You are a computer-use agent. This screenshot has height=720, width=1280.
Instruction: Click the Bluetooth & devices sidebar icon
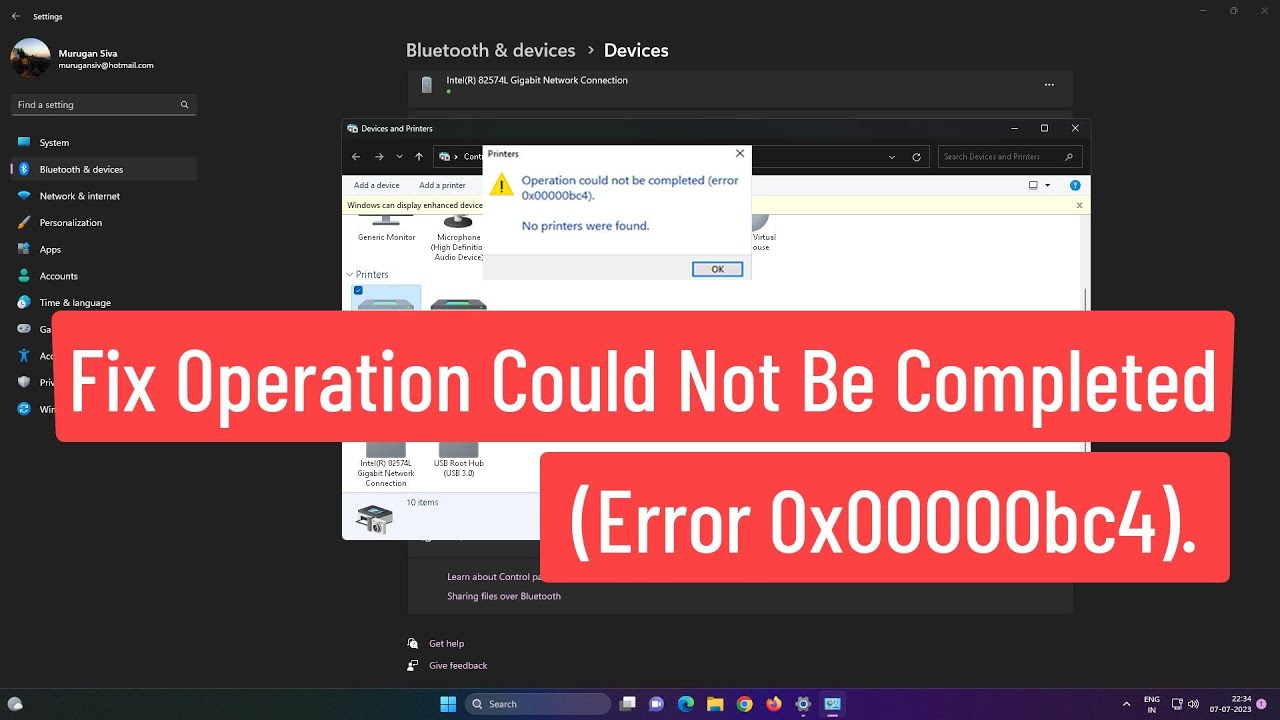pyautogui.click(x=24, y=169)
